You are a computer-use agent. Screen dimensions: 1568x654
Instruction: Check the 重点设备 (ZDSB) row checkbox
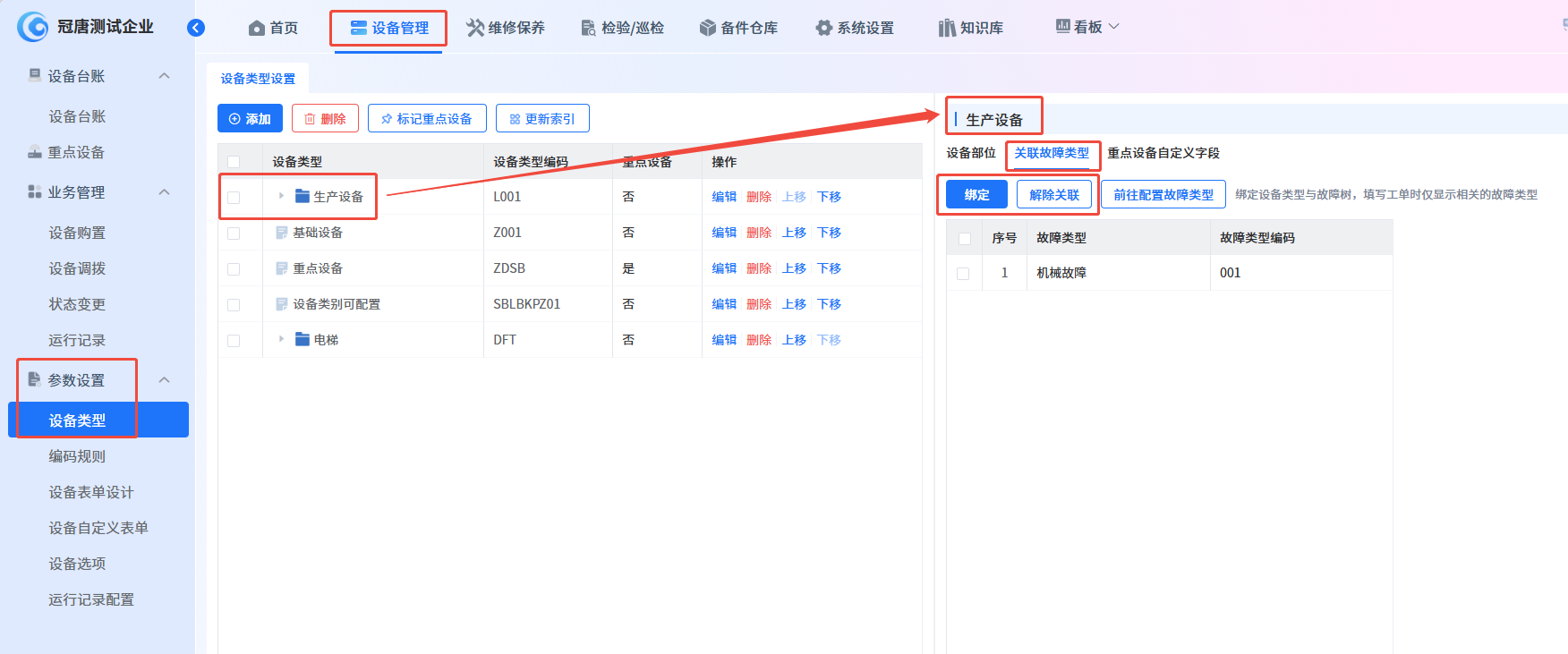(x=234, y=269)
